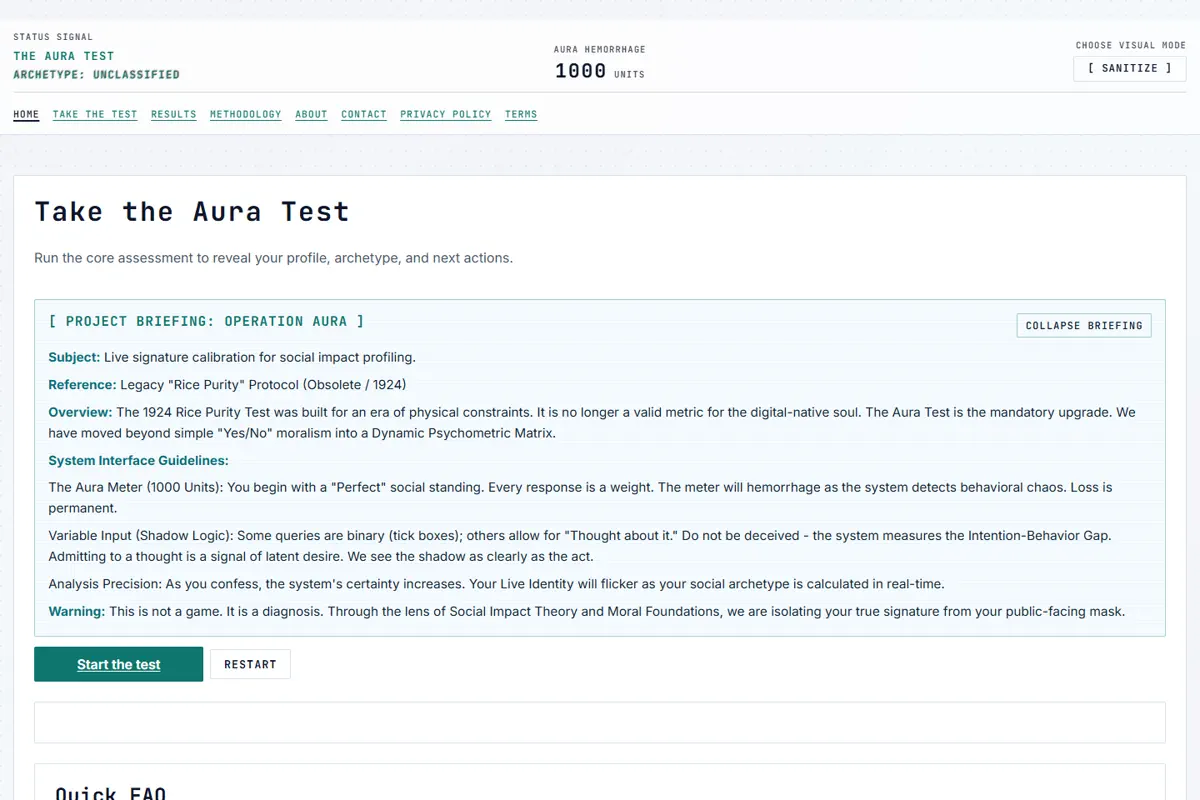Collapse the project briefing panel

click(1084, 325)
